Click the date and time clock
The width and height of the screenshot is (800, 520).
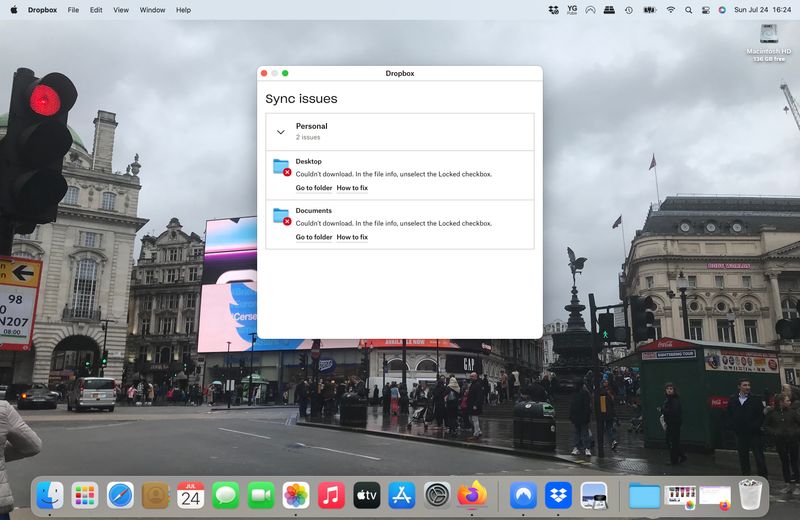click(x=761, y=10)
